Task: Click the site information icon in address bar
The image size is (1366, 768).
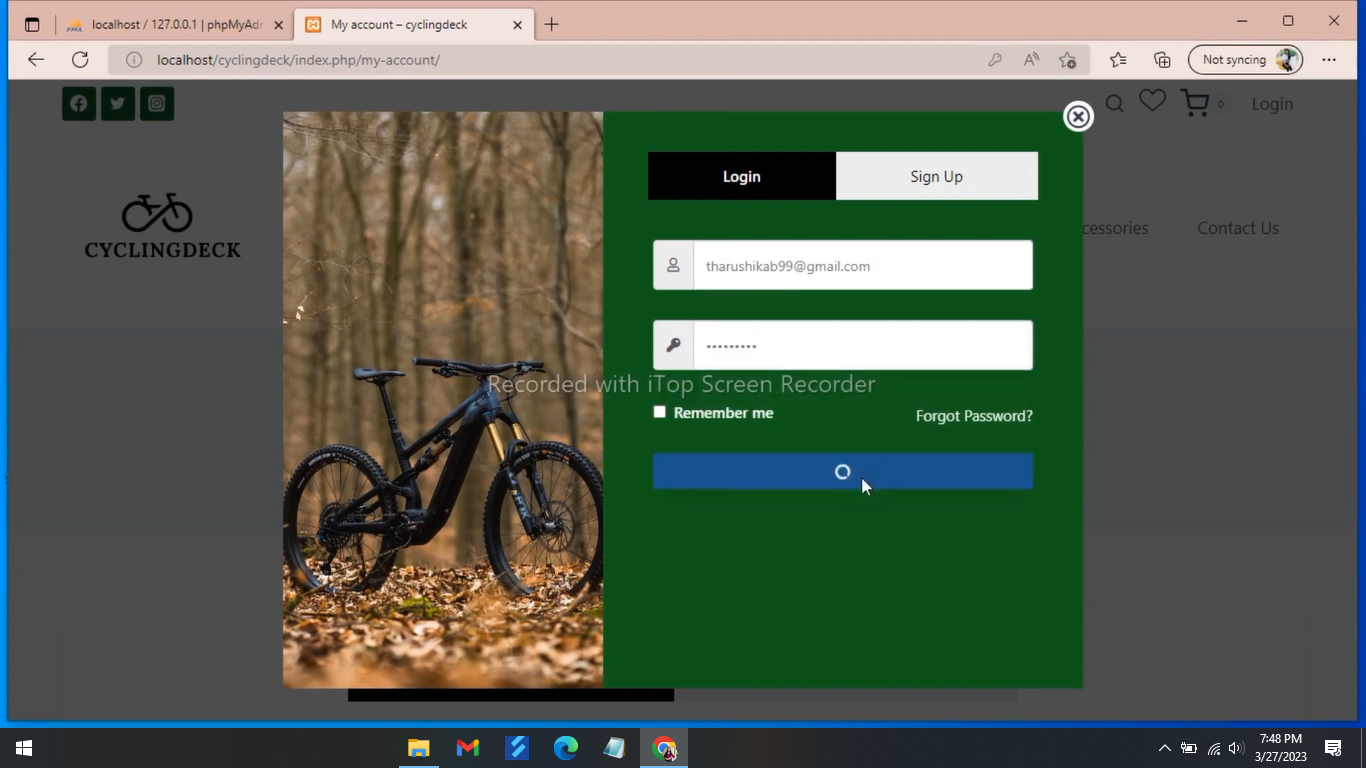Action: 134,60
